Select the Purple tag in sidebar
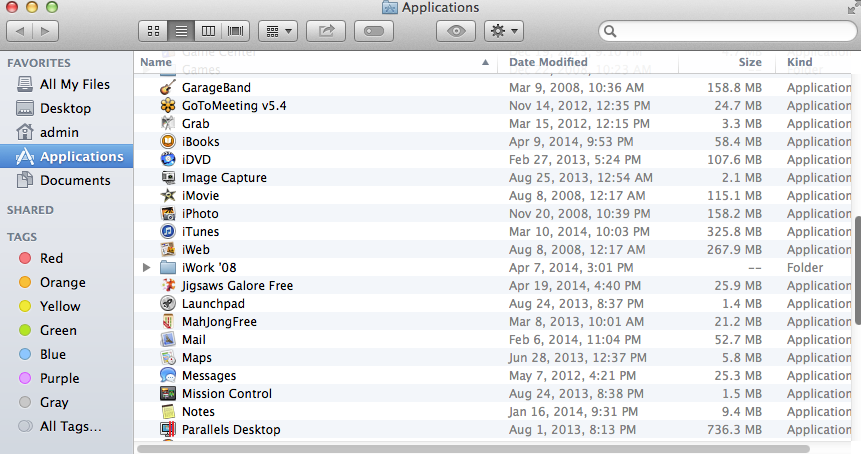Screen dimensions: 861x454 click(x=66, y=378)
